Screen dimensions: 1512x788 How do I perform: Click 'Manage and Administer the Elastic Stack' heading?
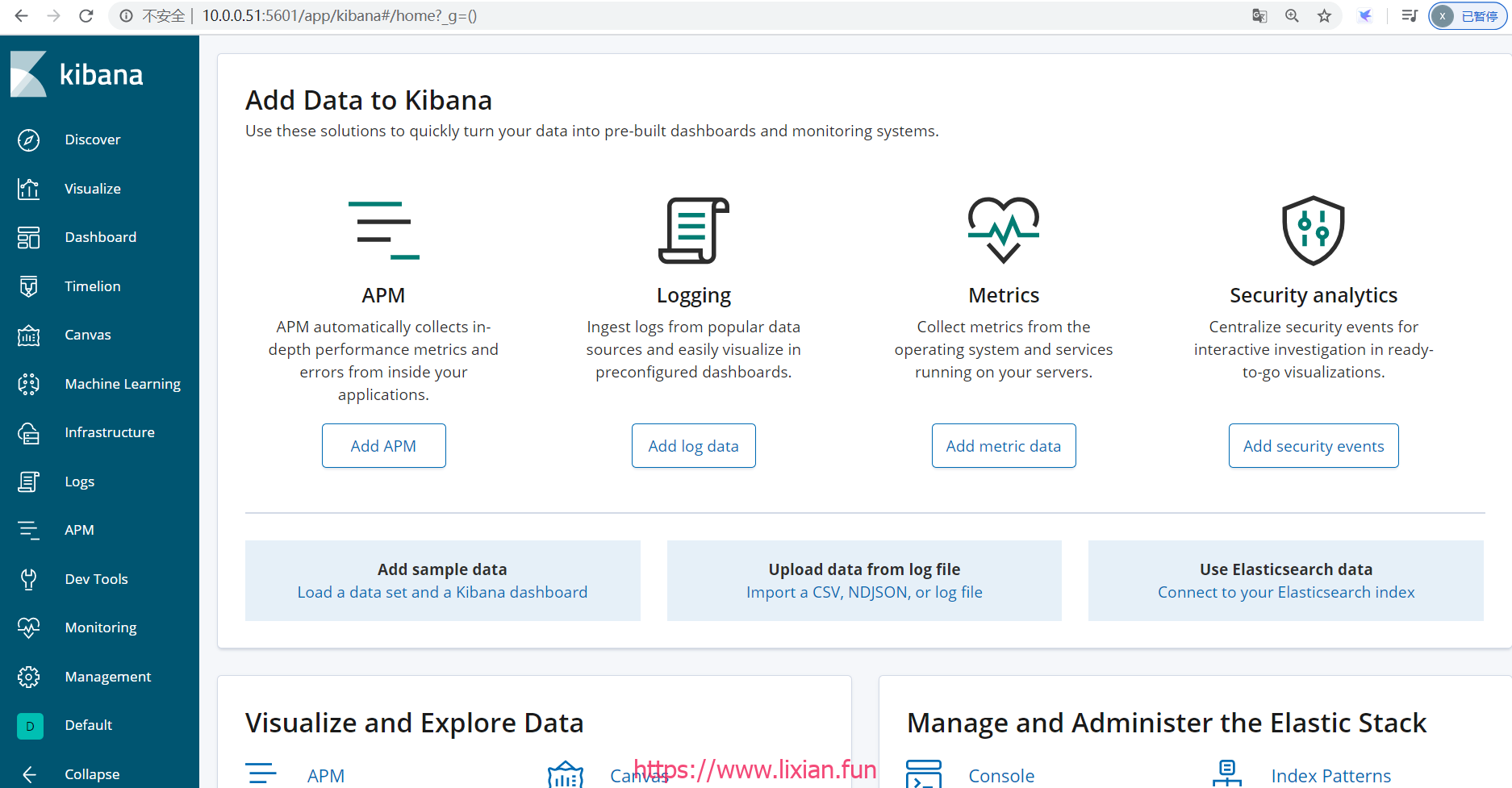click(x=1167, y=723)
